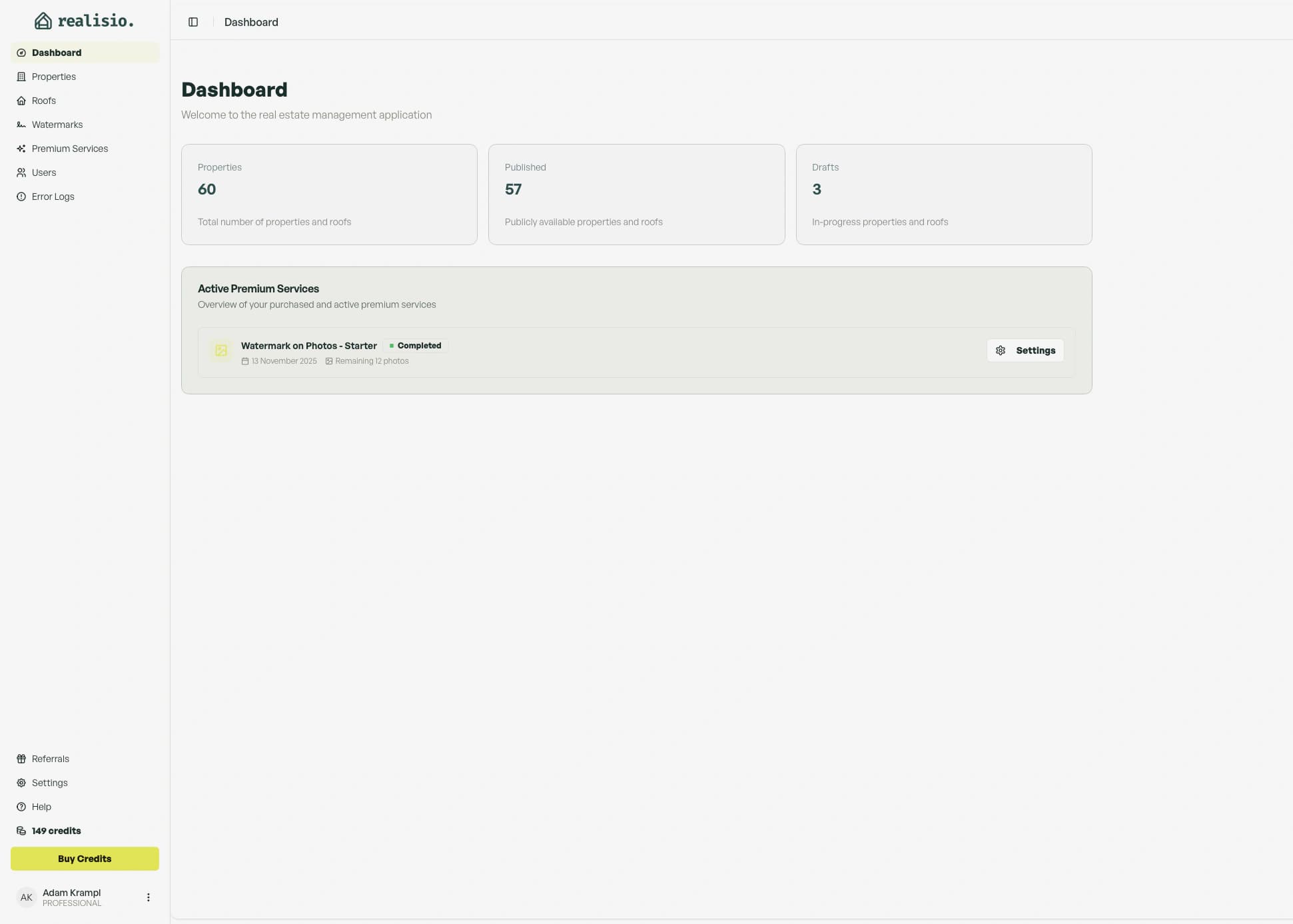Click the watermark image icon in service row
The height and width of the screenshot is (924, 1293).
[221, 350]
